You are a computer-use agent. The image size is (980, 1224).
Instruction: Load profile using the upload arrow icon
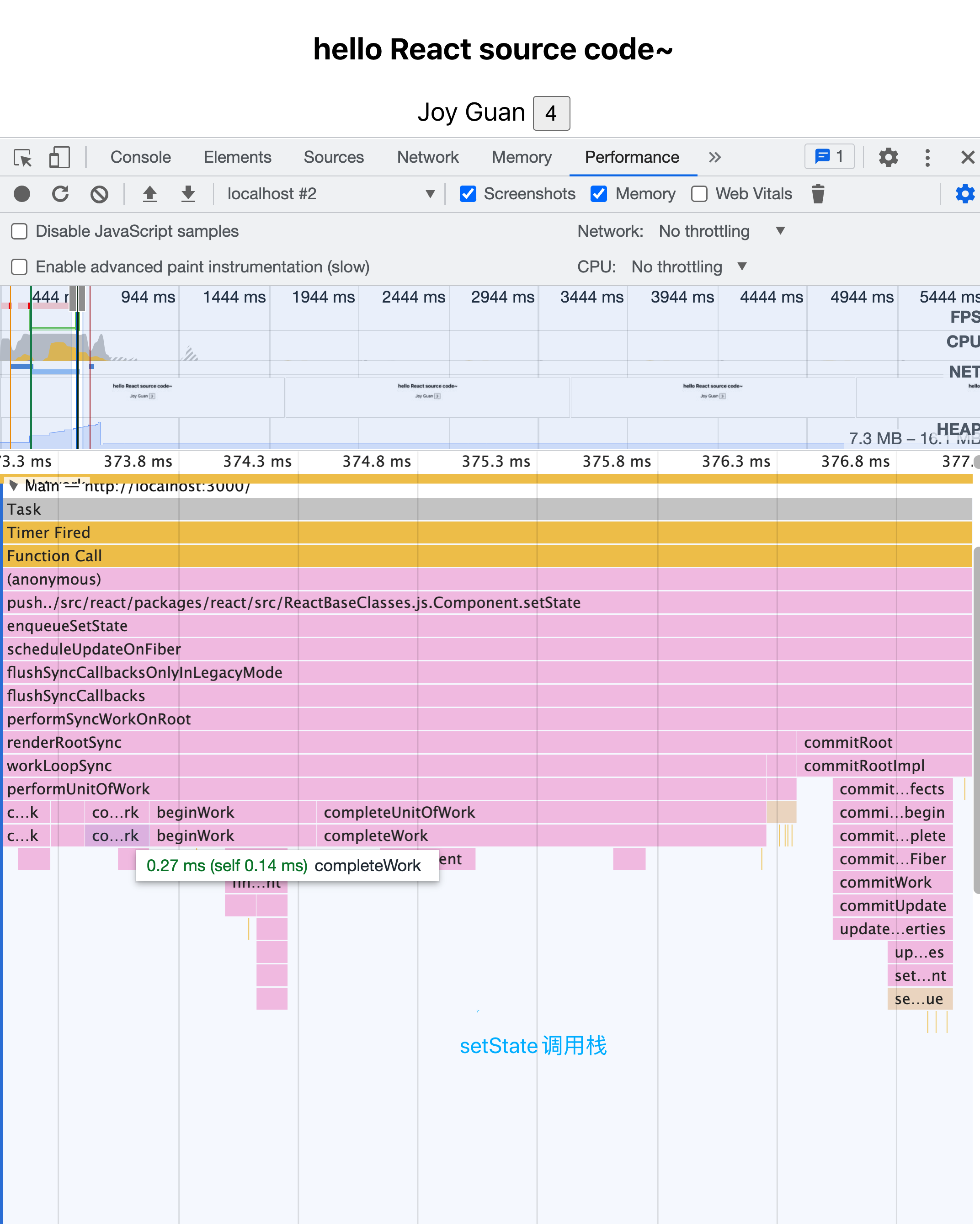click(150, 194)
